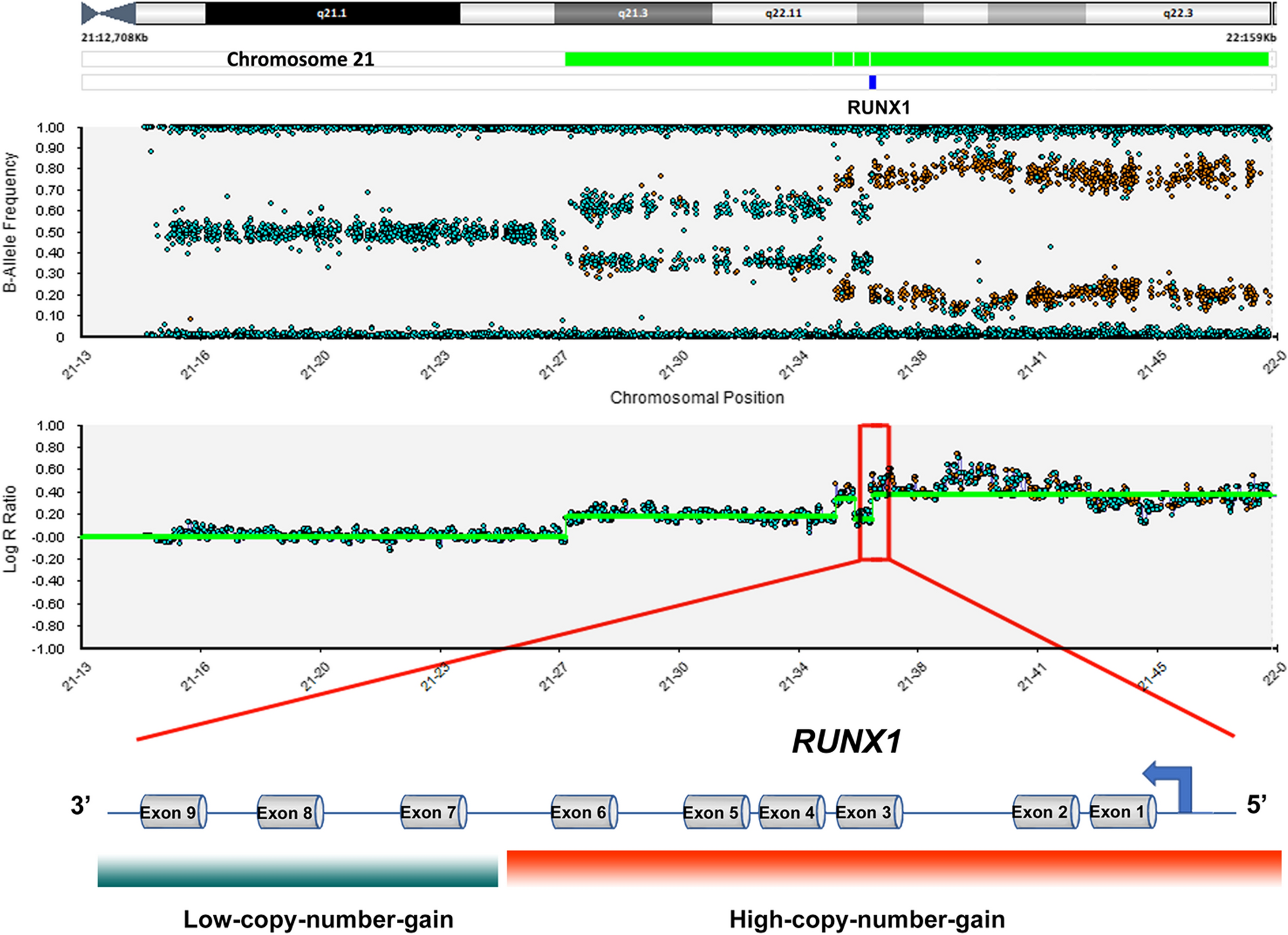Click the q21.1 band on the ideogram
Screen dimensions: 1288x935
(x=333, y=13)
